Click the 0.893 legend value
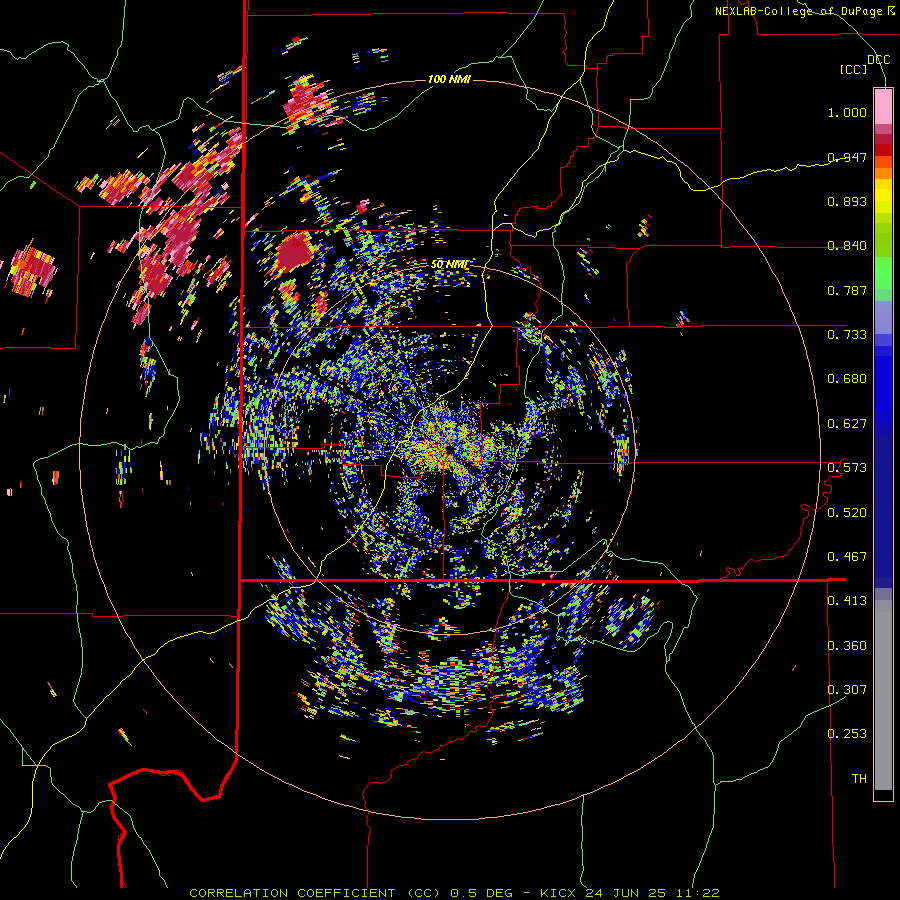This screenshot has height=900, width=900. click(x=847, y=201)
